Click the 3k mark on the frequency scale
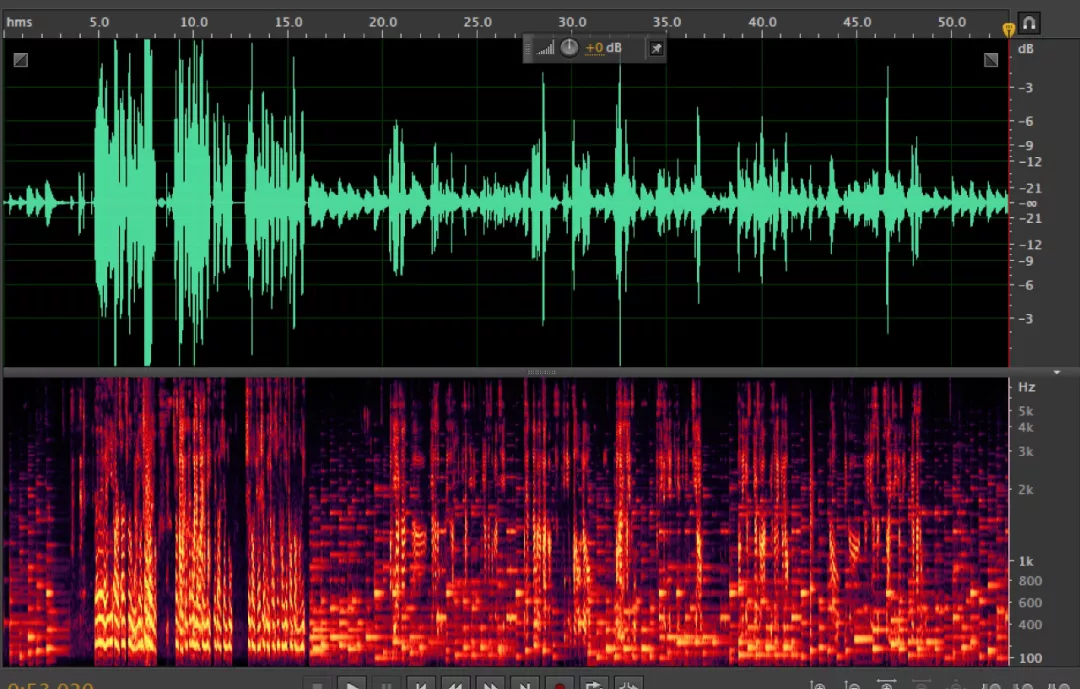 (1026, 452)
